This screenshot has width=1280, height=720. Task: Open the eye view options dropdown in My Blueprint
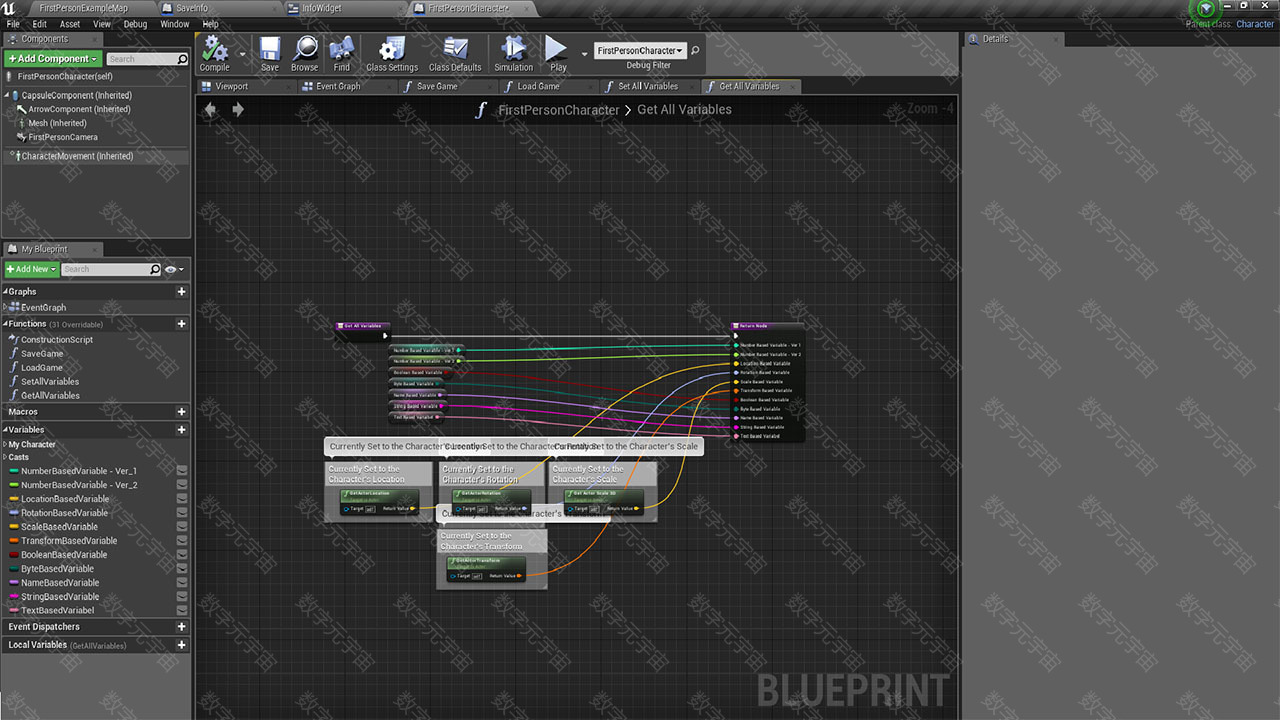coord(174,270)
